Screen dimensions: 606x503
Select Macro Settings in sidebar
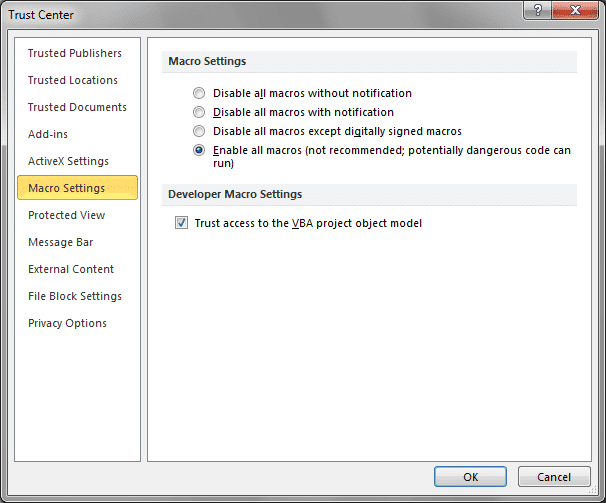click(x=77, y=188)
